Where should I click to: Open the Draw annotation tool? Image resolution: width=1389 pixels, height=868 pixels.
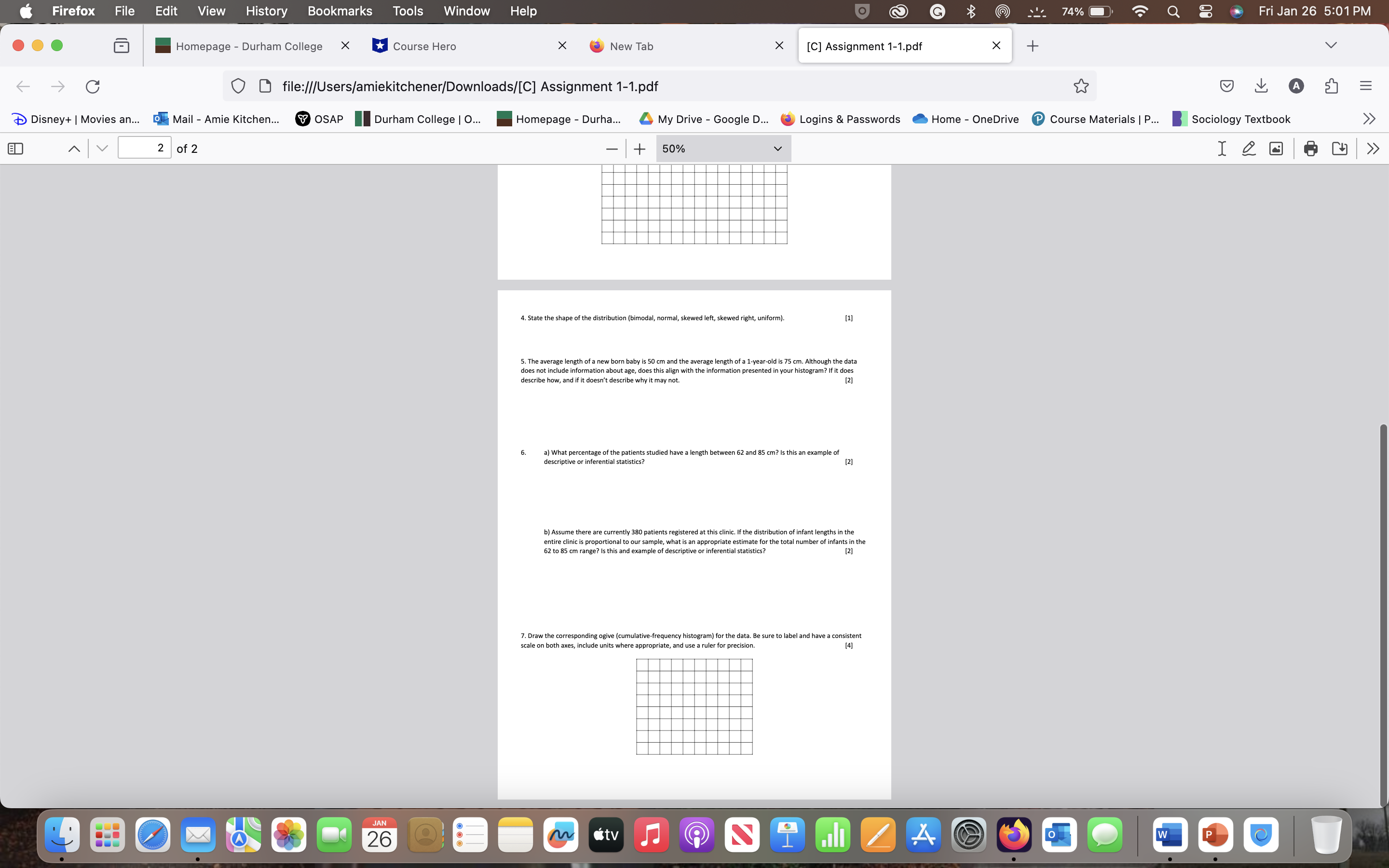click(x=1248, y=148)
